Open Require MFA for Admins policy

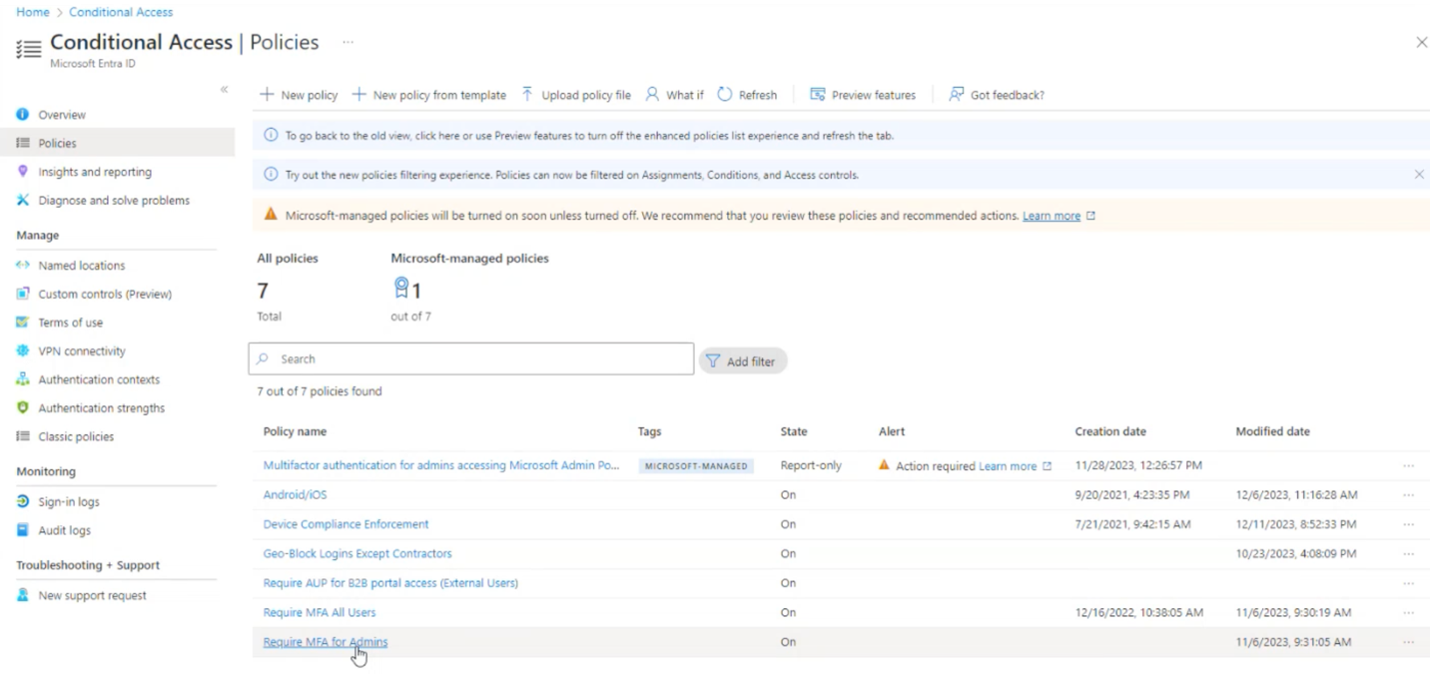325,642
